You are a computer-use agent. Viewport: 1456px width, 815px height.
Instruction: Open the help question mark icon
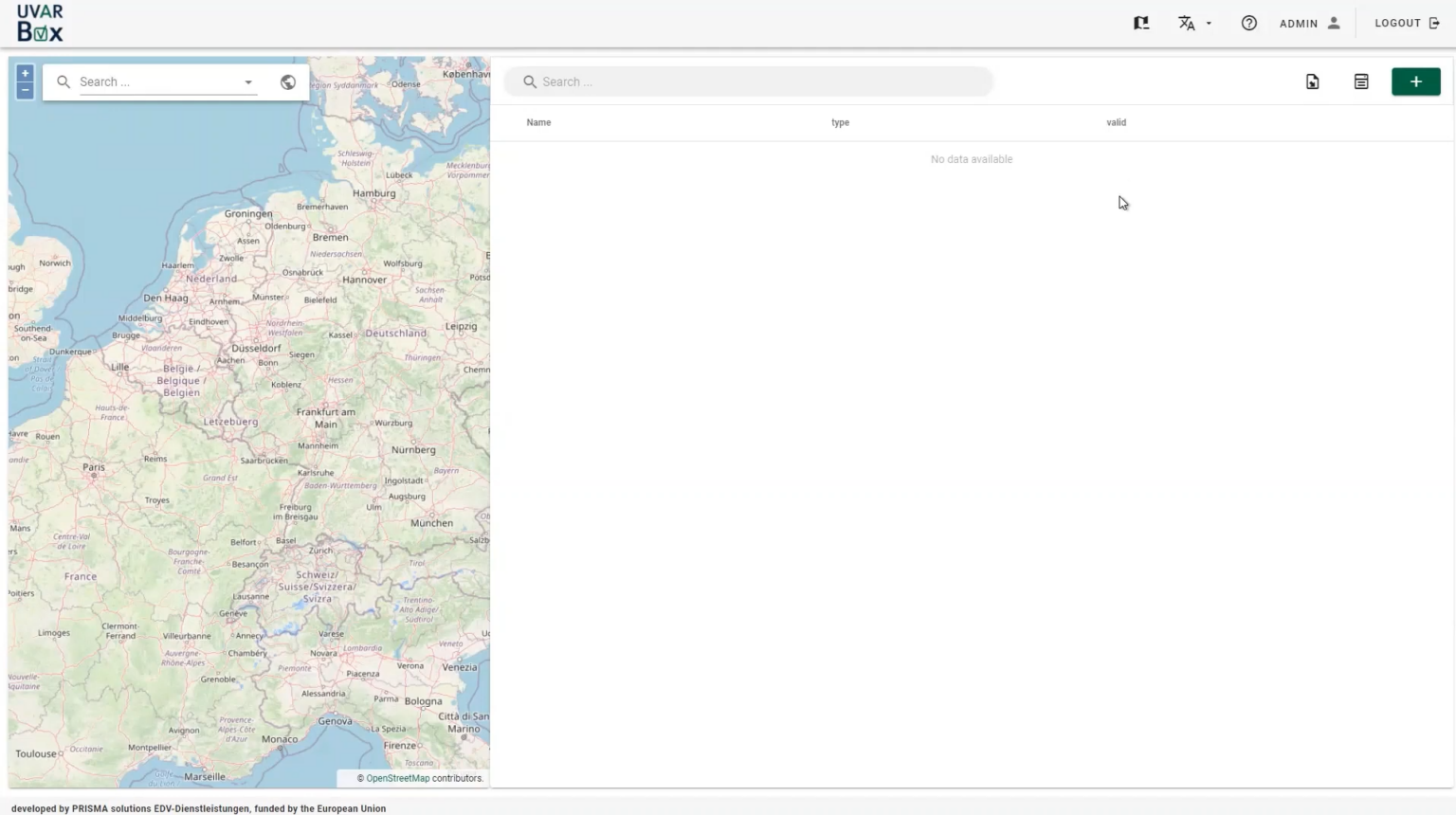point(1248,23)
